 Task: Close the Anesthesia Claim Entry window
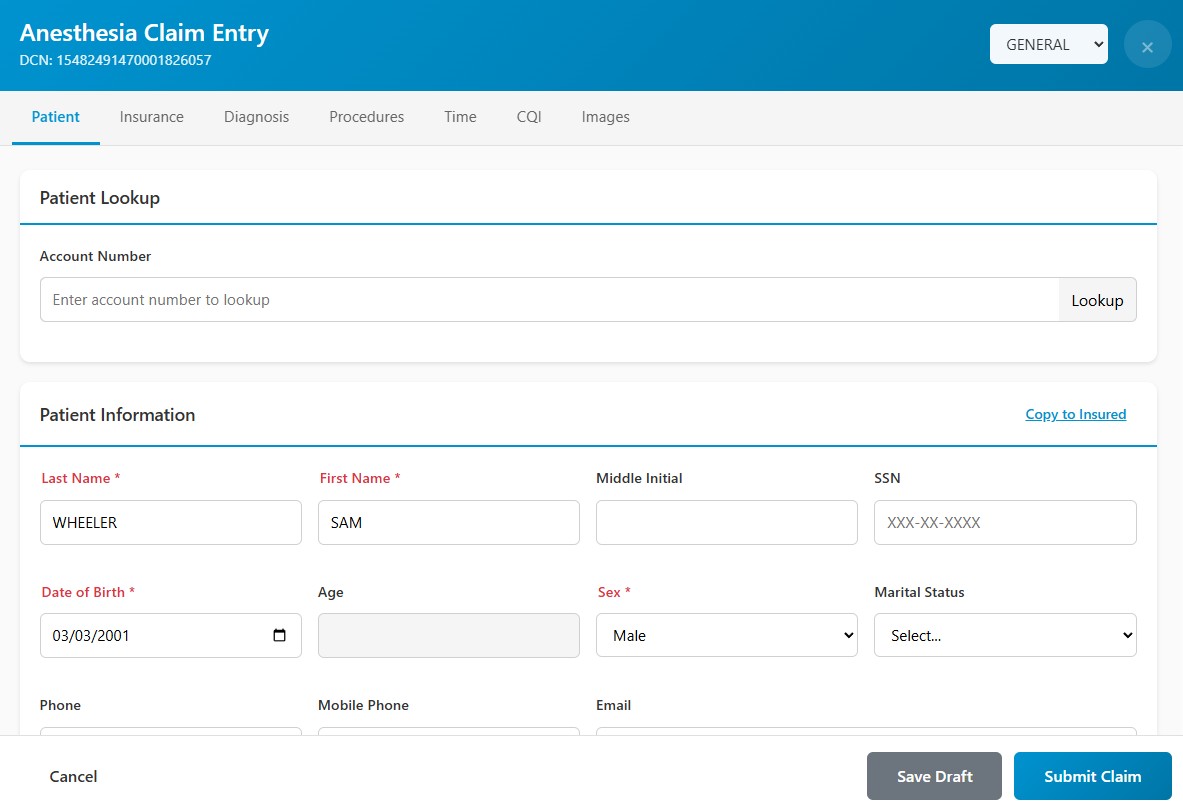(x=1147, y=44)
